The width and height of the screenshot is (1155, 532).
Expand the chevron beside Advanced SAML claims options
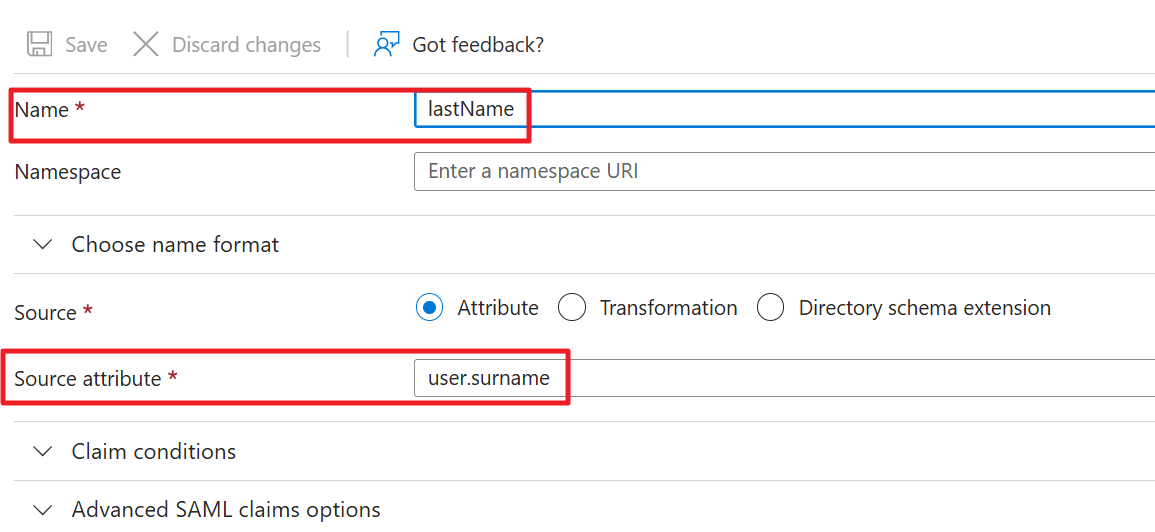tap(43, 510)
